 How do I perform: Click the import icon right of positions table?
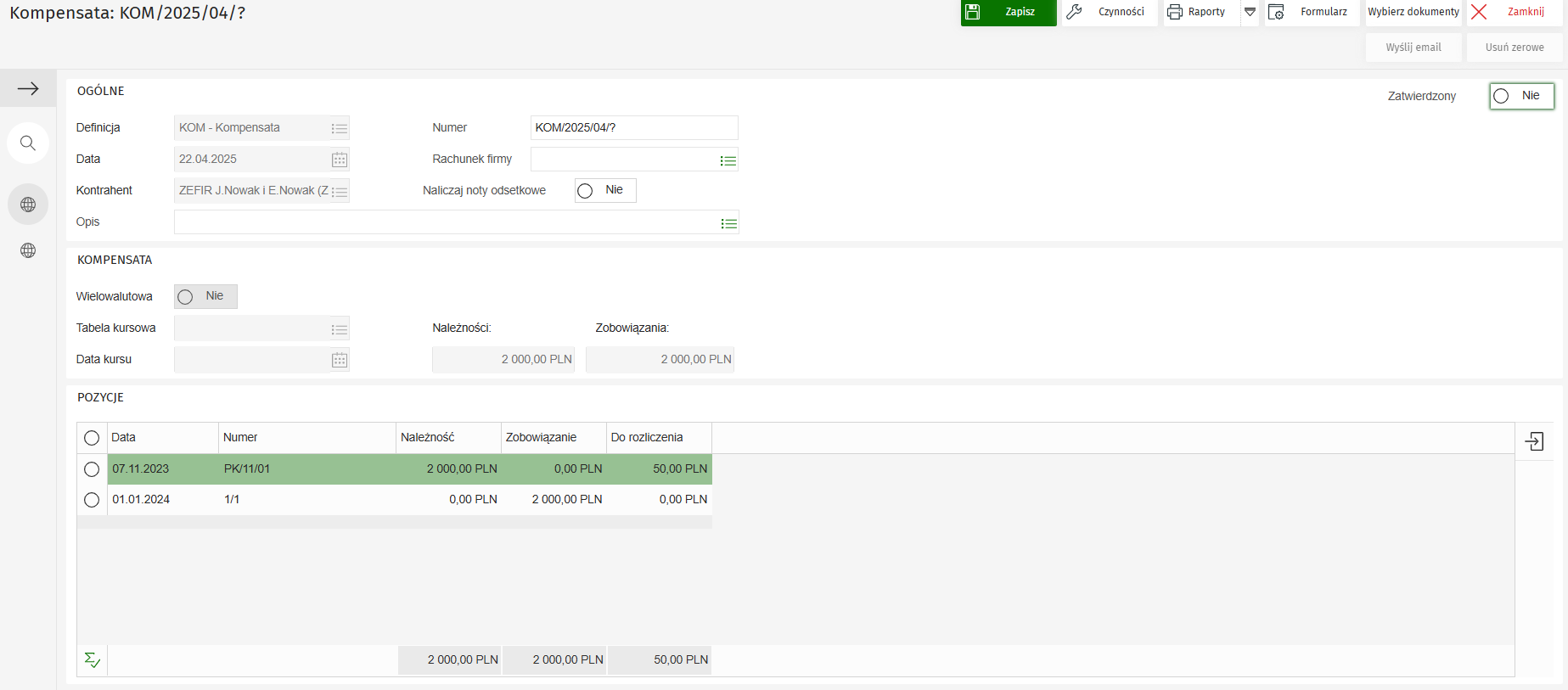click(1534, 441)
